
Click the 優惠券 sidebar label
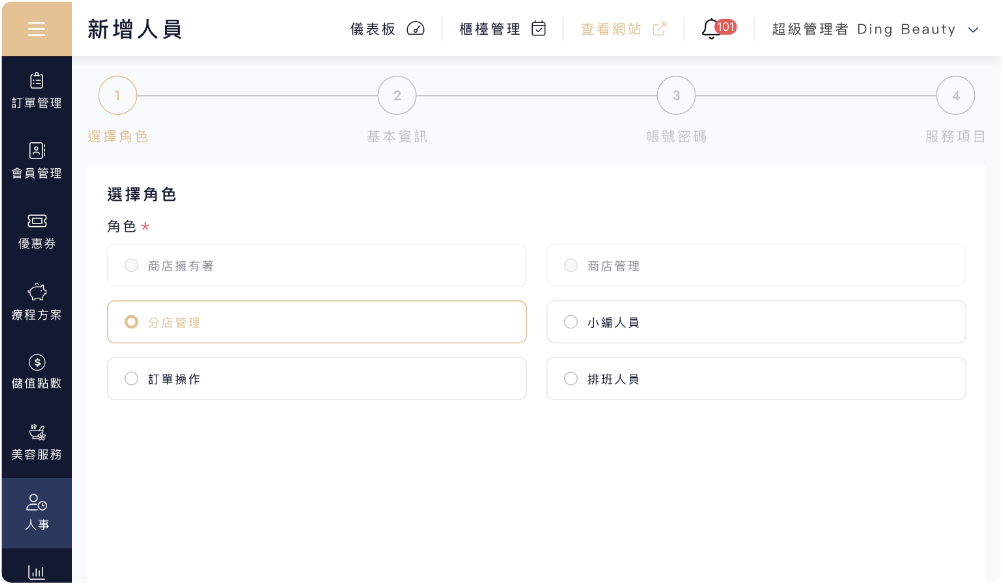tap(36, 244)
